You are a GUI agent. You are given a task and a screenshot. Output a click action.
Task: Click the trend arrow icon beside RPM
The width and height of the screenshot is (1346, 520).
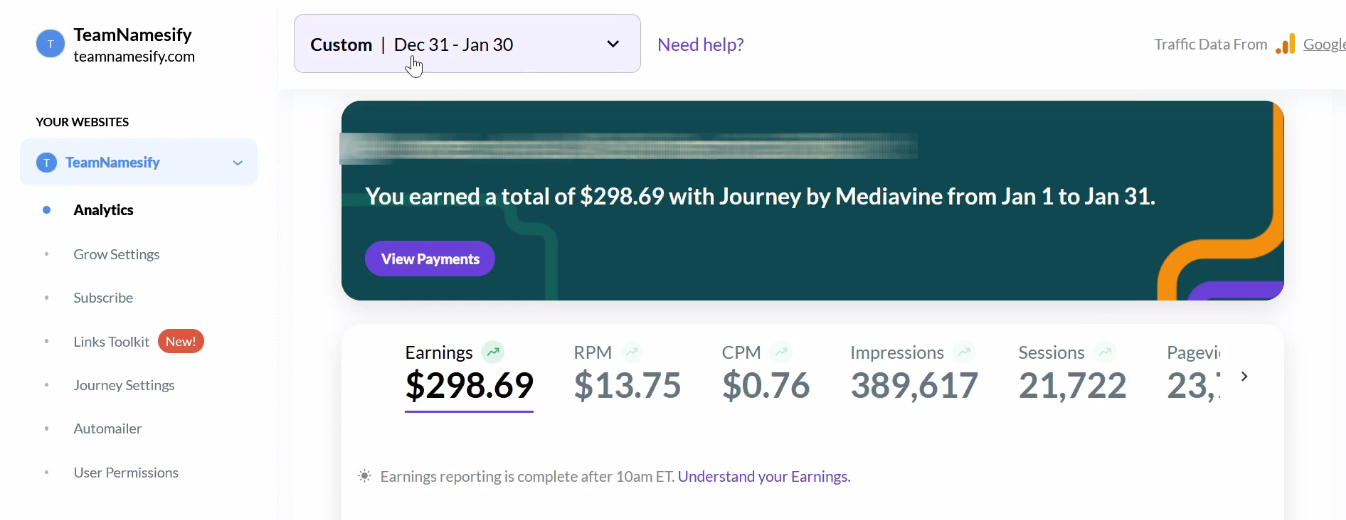pyautogui.click(x=631, y=352)
